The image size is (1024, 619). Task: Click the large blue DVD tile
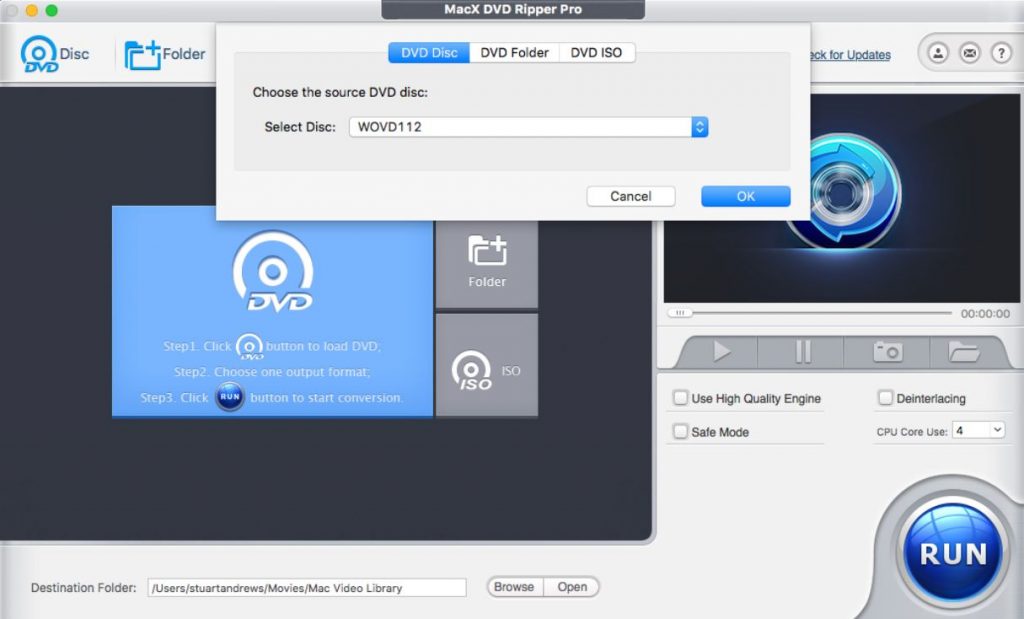(x=272, y=312)
